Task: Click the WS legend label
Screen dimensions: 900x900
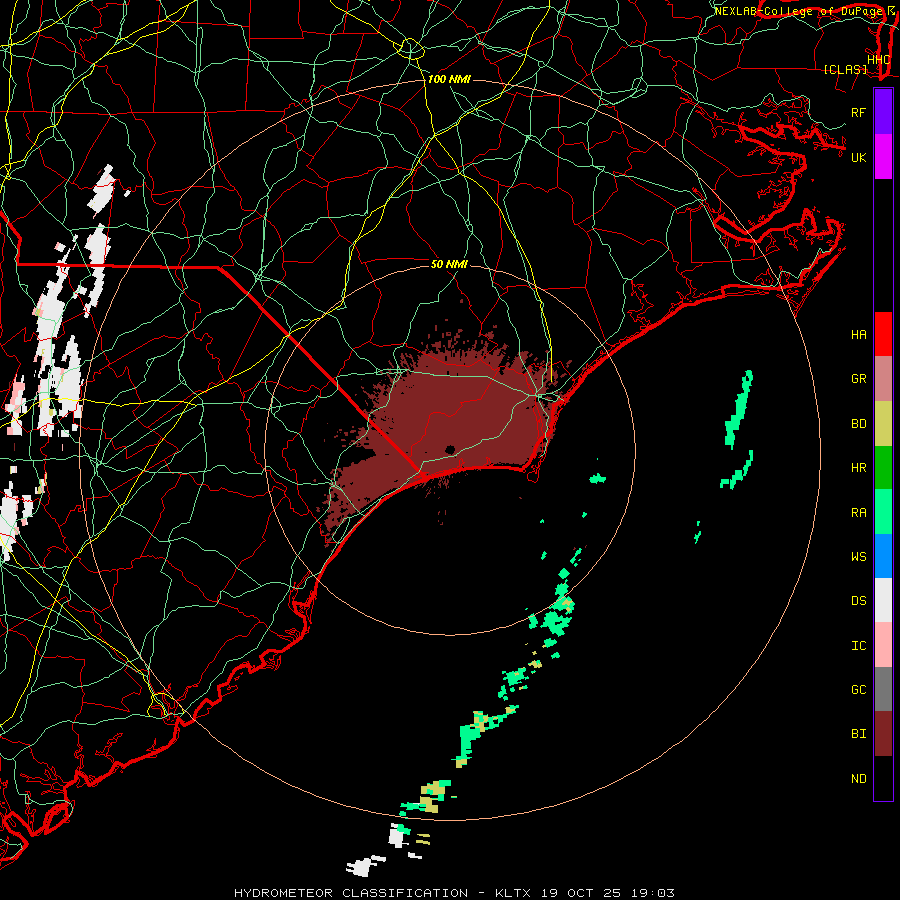Action: pyautogui.click(x=858, y=557)
